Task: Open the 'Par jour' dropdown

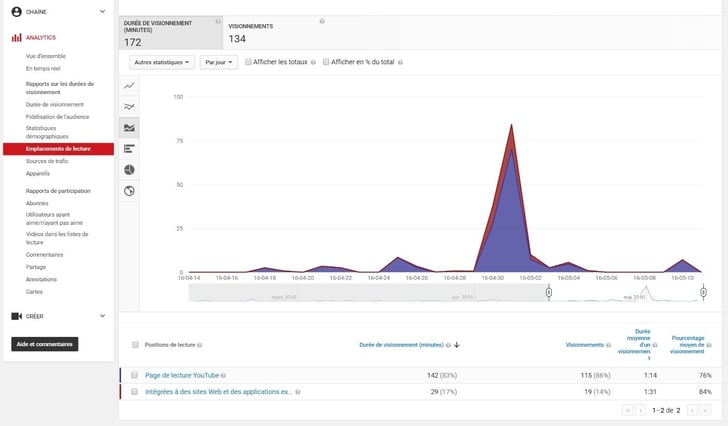Action: click(218, 62)
